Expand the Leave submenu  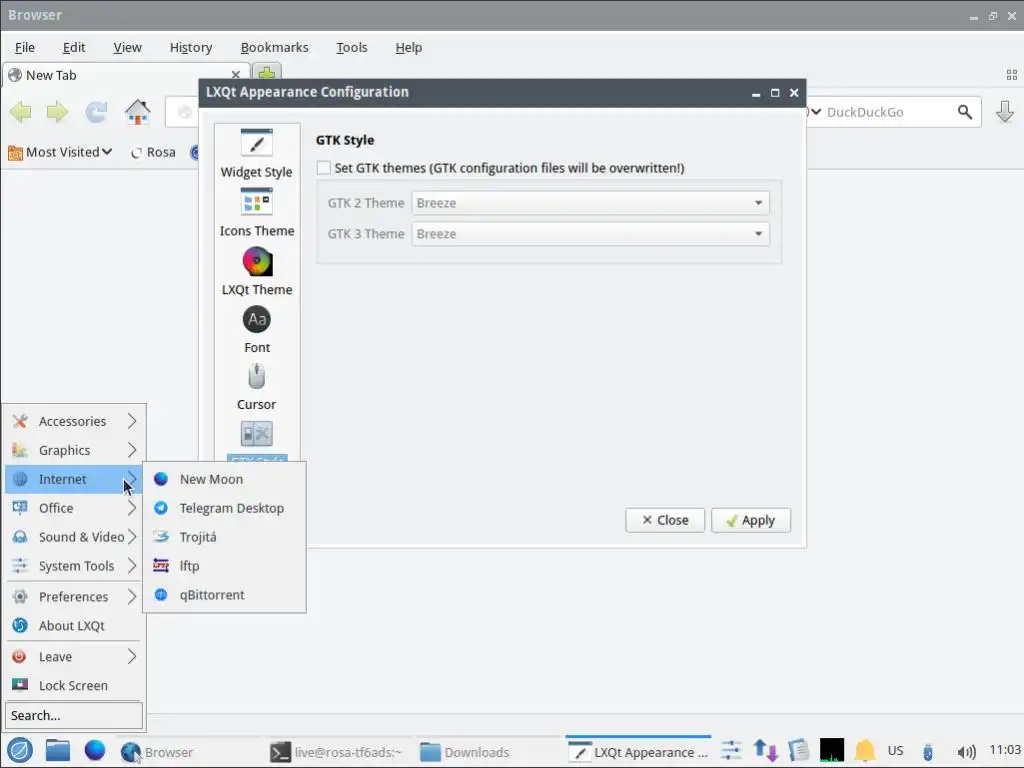click(x=74, y=656)
